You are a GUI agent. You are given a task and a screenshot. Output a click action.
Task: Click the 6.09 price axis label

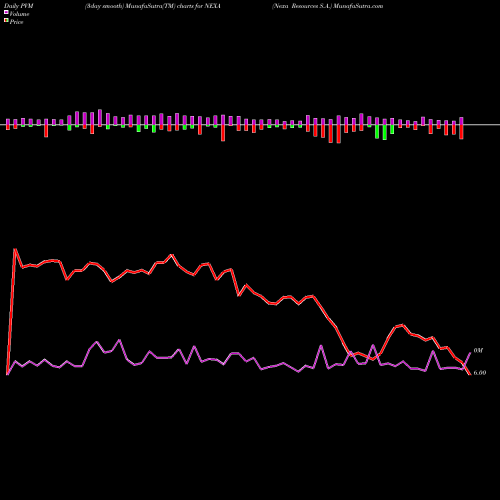click(x=480, y=373)
